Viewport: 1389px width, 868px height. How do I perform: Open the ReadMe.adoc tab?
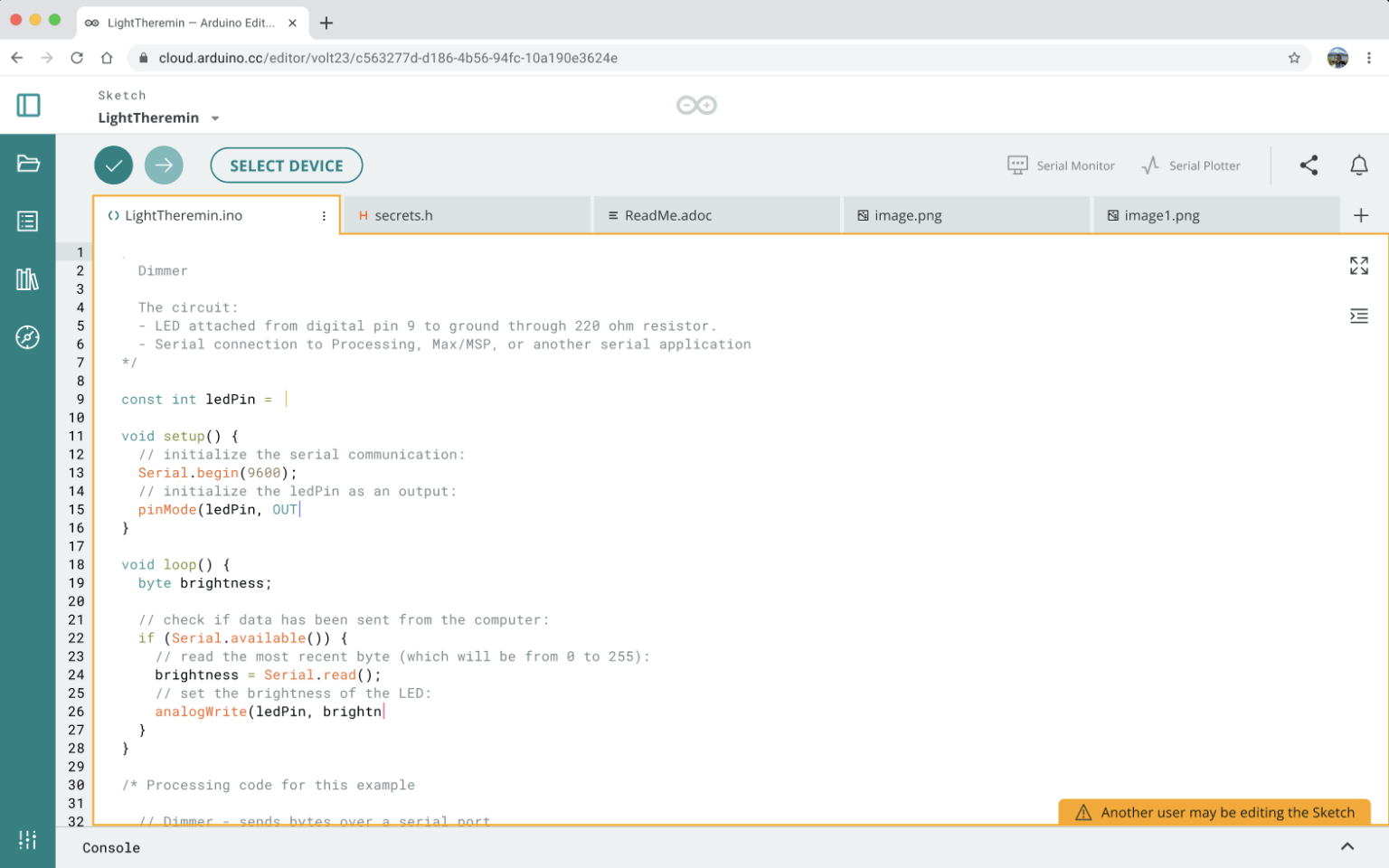click(x=666, y=215)
